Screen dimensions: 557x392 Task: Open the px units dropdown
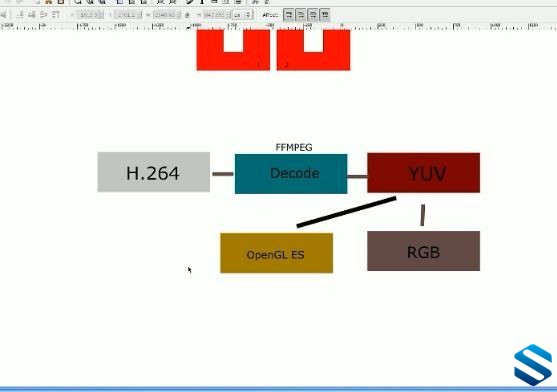click(x=243, y=15)
